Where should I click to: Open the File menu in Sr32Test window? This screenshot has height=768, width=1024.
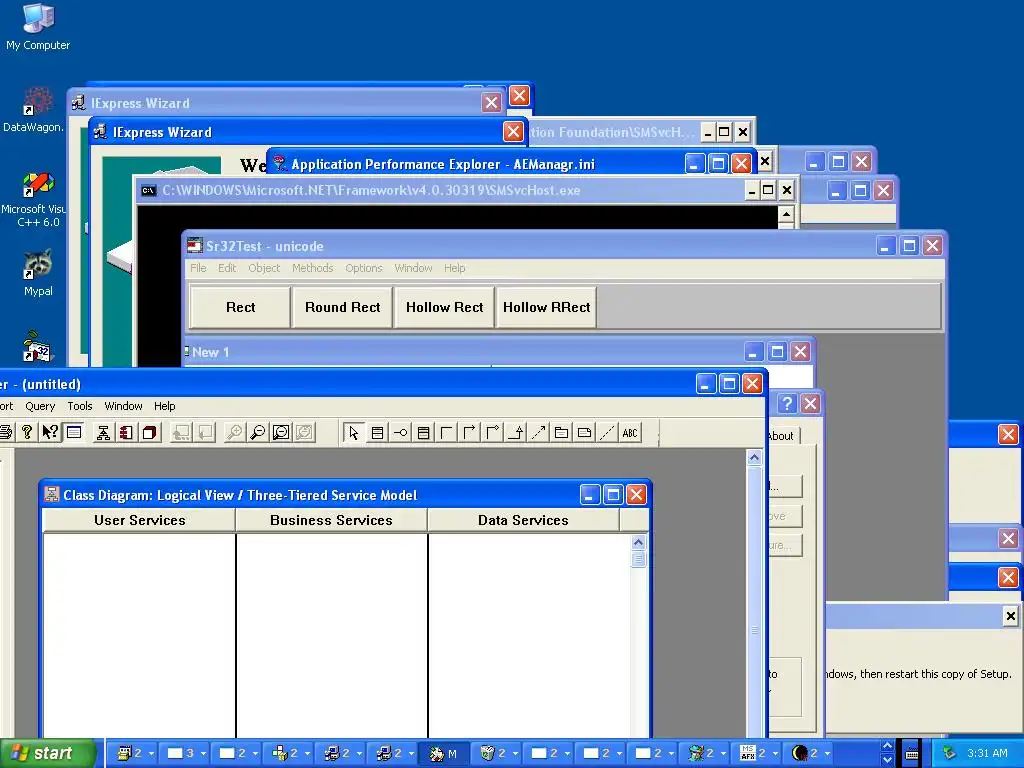click(198, 268)
